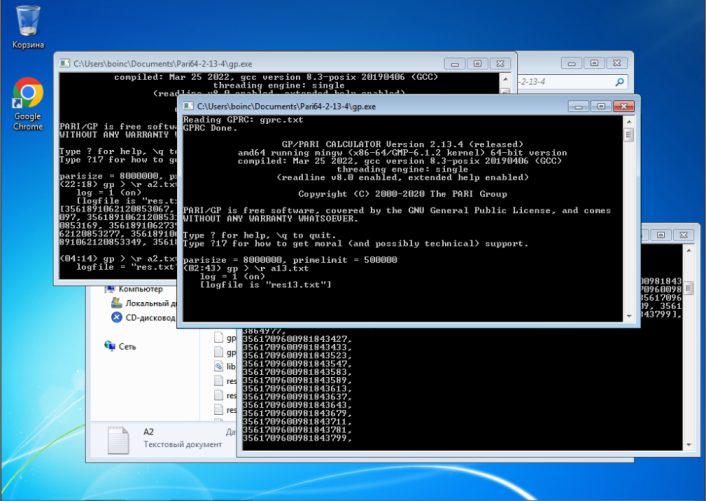Screen dimensions: 706x501
Task: Select the first gp file icon in the Explorer list
Action: (218, 338)
